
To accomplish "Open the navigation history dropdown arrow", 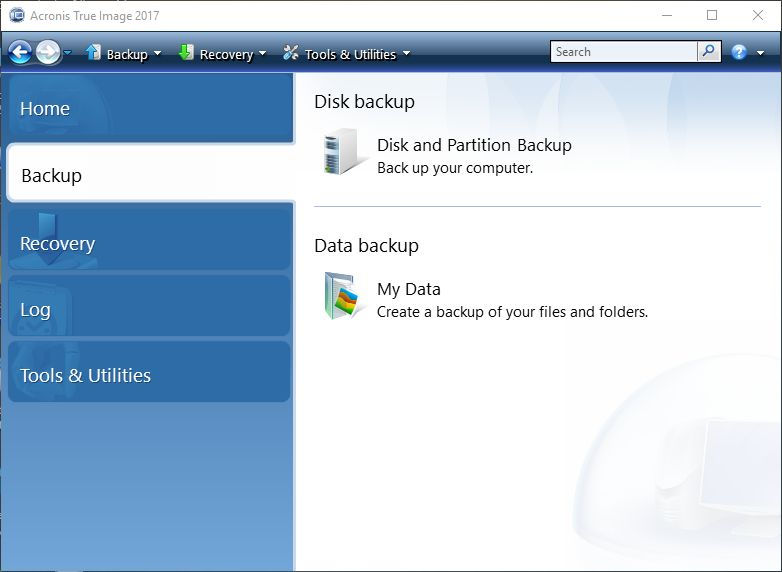I will coord(68,52).
